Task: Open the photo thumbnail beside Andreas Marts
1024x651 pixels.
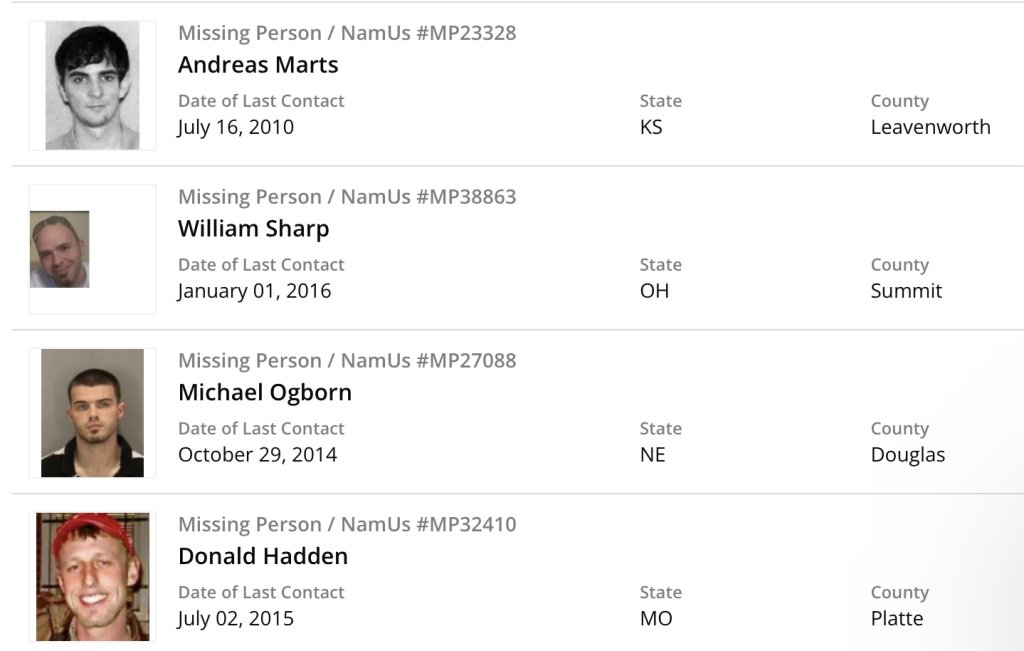Action: 92,86
